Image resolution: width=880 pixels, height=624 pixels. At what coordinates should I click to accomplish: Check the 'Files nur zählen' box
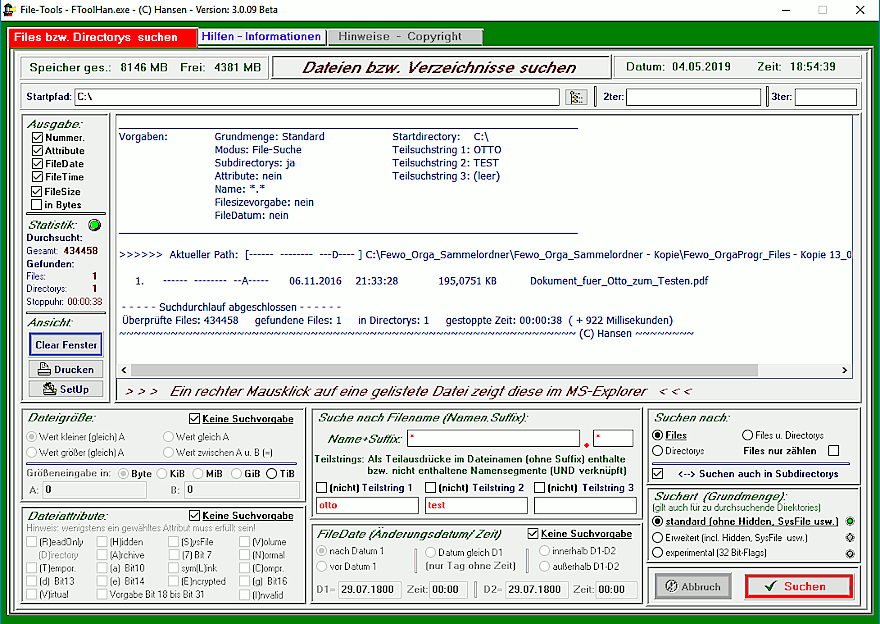coord(834,451)
